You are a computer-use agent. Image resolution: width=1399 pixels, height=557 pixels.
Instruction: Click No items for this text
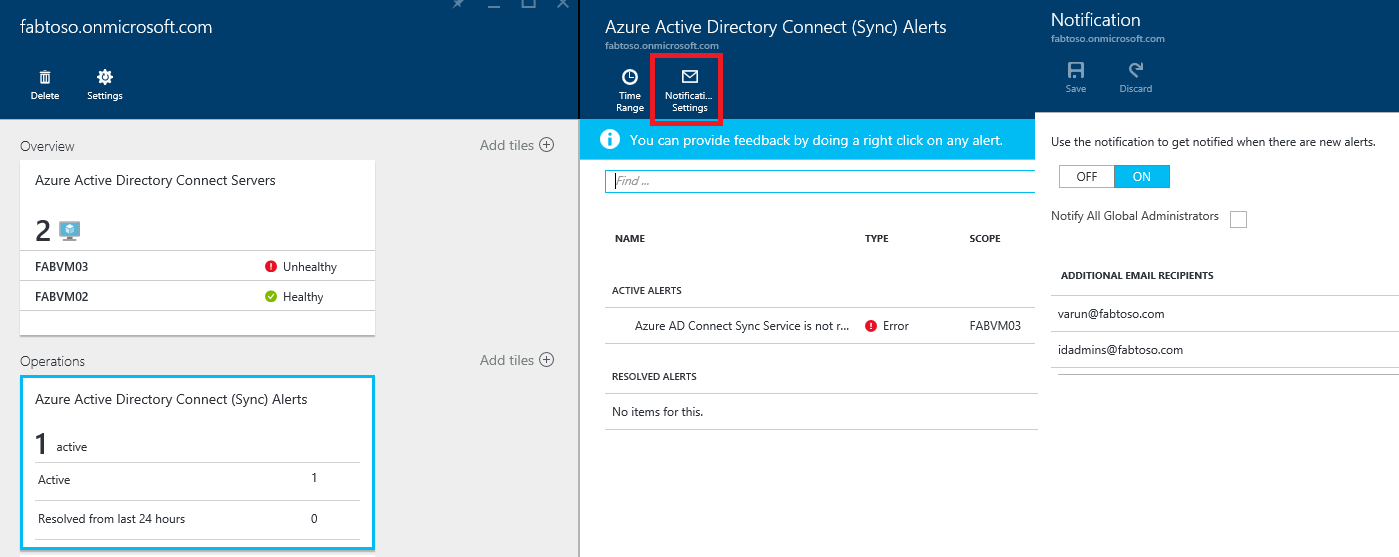pyautogui.click(x=657, y=412)
